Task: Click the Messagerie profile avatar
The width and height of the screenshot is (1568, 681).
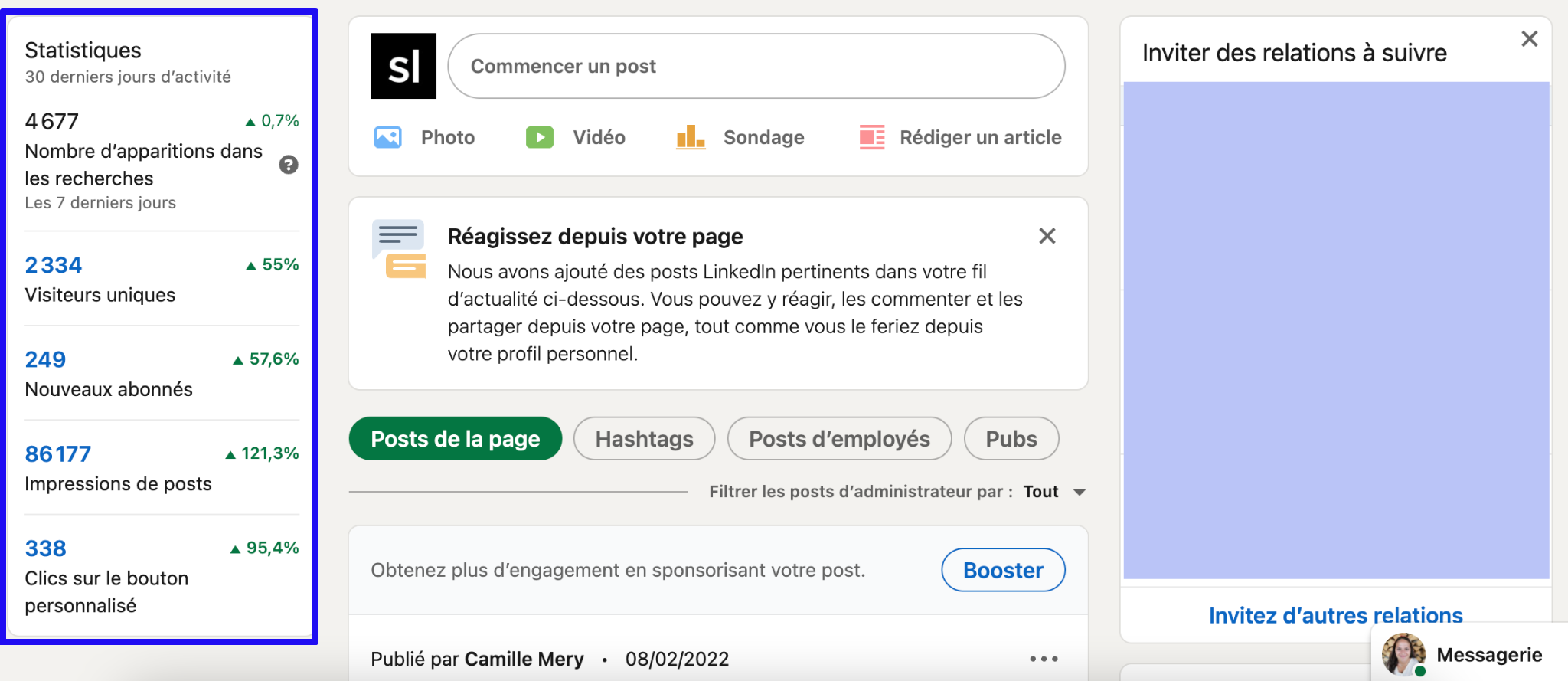Action: [x=1403, y=655]
